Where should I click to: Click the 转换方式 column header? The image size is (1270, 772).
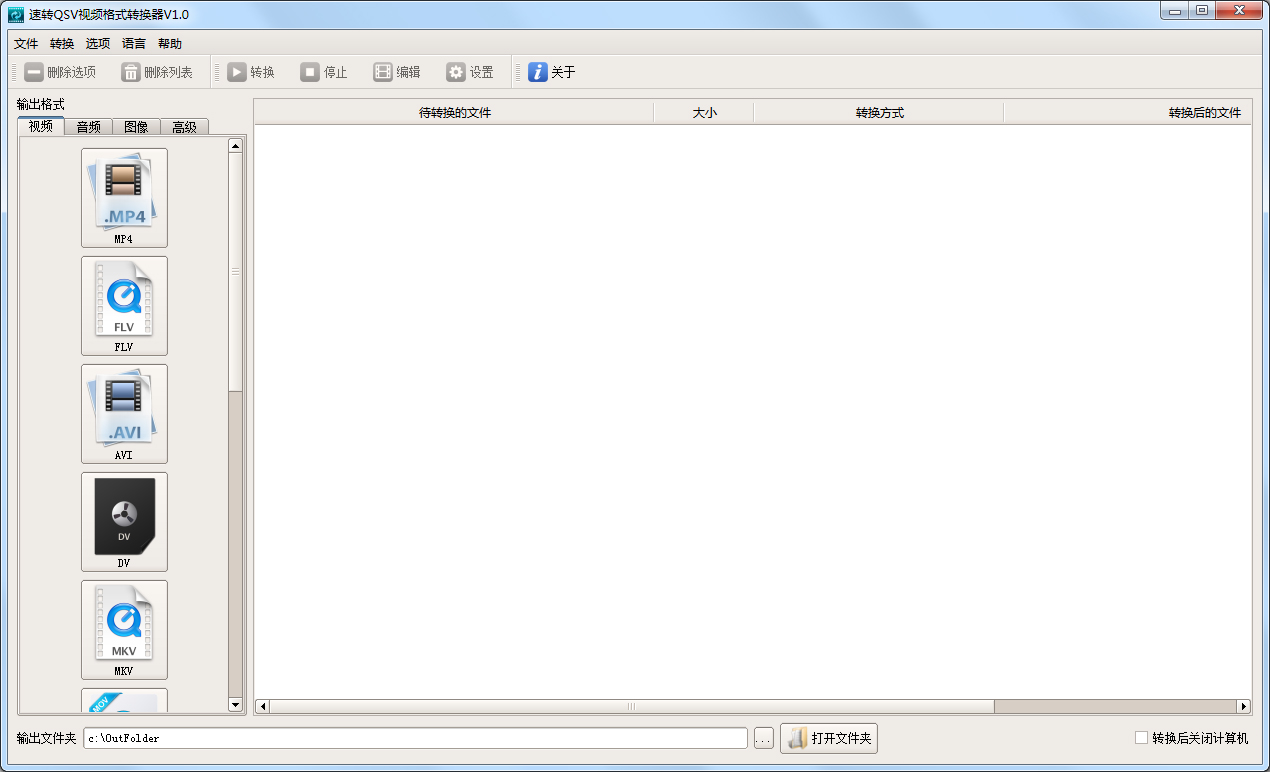tap(879, 112)
